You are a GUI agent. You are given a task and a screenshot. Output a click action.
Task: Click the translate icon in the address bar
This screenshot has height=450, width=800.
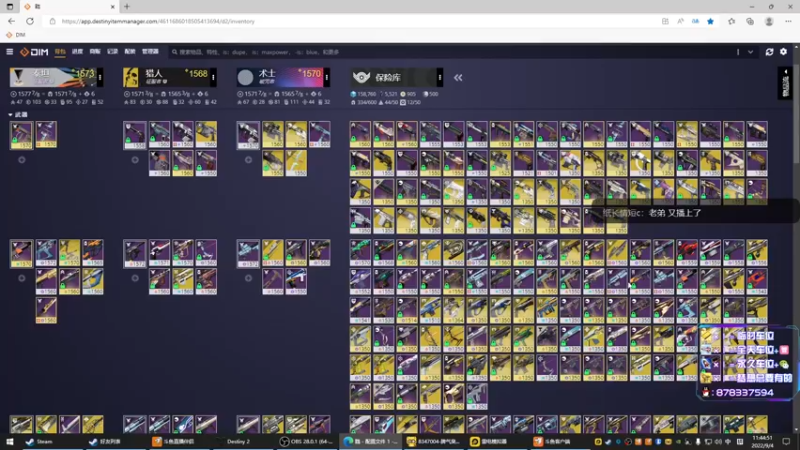[695, 21]
